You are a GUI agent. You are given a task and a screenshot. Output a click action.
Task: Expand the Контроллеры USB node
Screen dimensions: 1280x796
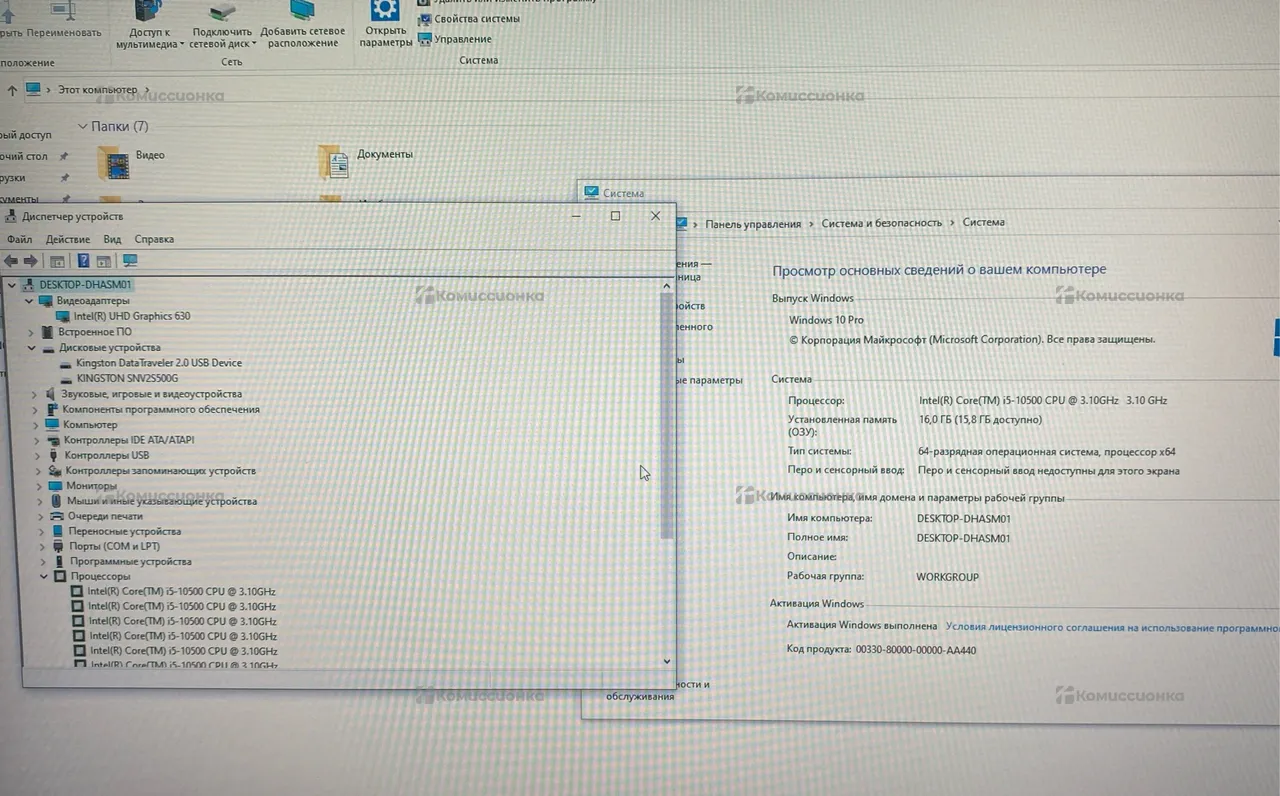(x=39, y=455)
